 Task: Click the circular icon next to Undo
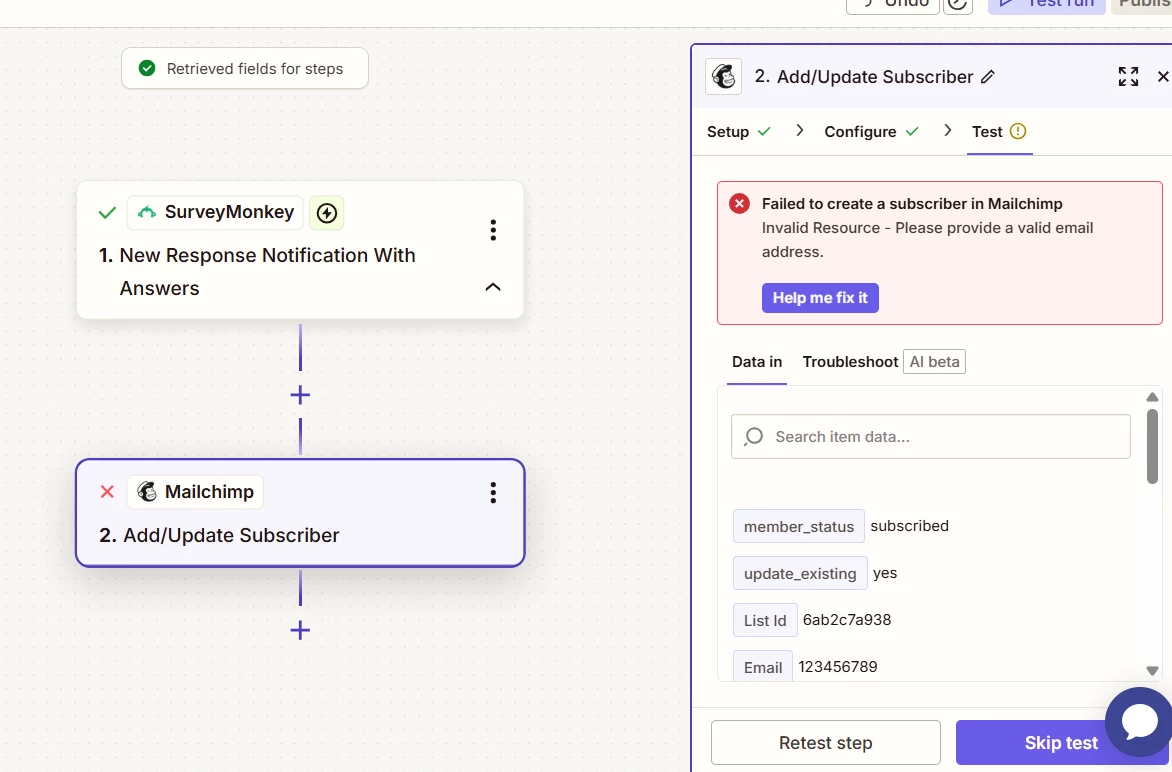(x=957, y=5)
